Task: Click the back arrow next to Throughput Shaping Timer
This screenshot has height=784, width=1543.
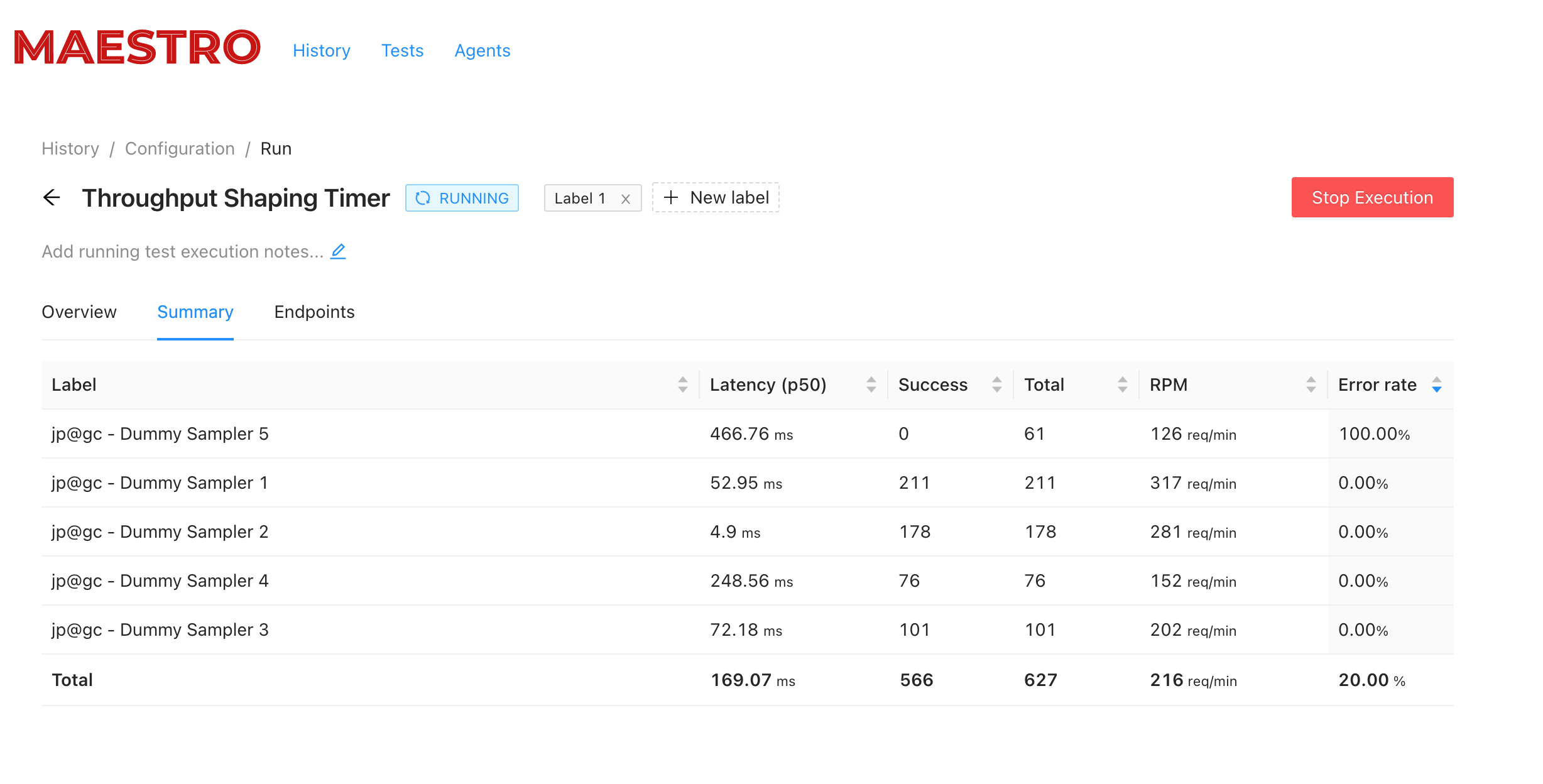Action: tap(52, 198)
